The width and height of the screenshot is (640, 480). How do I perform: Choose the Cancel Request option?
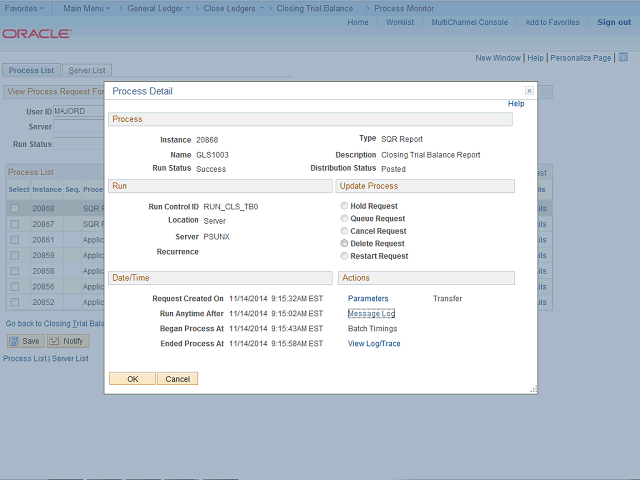pyautogui.click(x=345, y=231)
